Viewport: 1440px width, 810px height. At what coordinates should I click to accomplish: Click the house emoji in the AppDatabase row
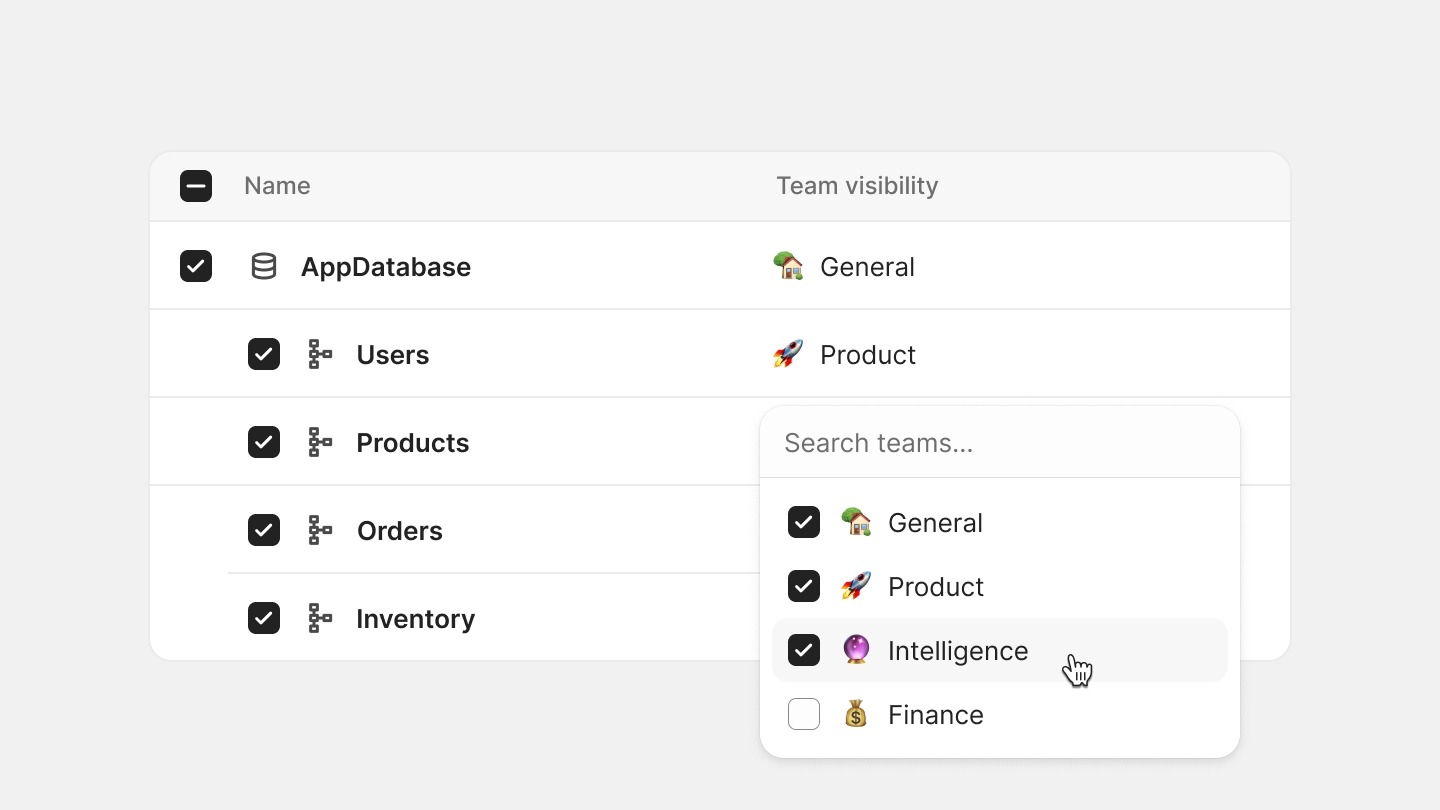788,266
